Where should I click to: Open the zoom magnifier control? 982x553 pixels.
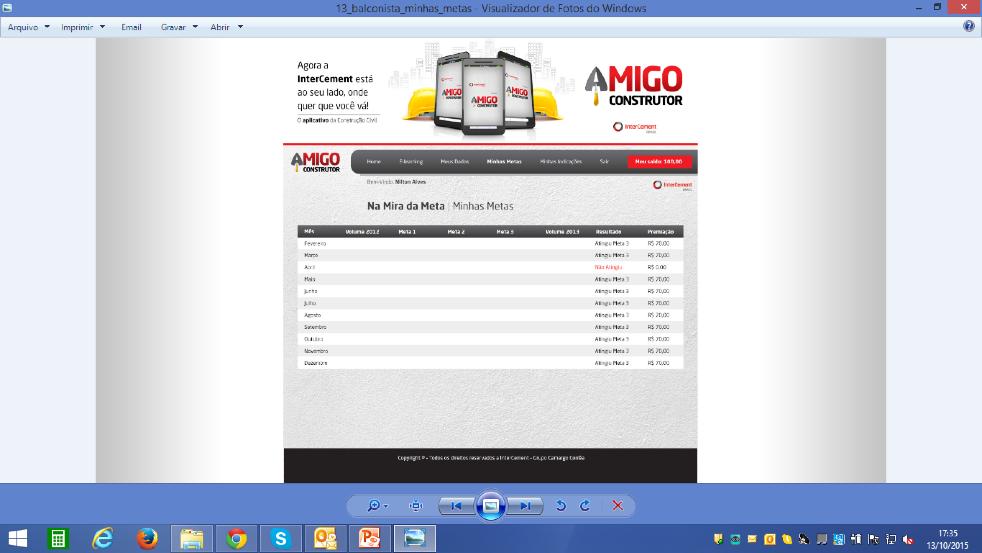(x=373, y=505)
